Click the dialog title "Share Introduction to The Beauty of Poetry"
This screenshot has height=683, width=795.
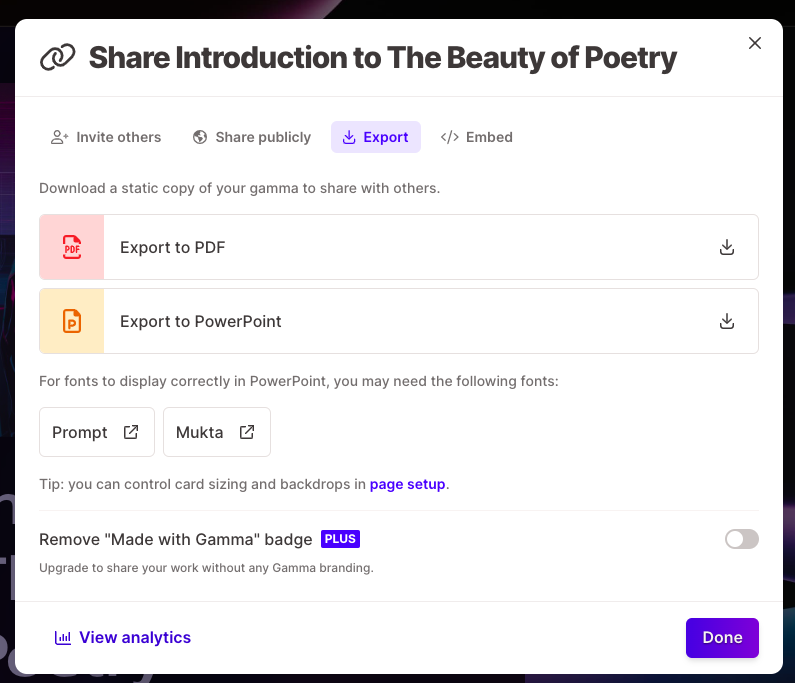383,58
